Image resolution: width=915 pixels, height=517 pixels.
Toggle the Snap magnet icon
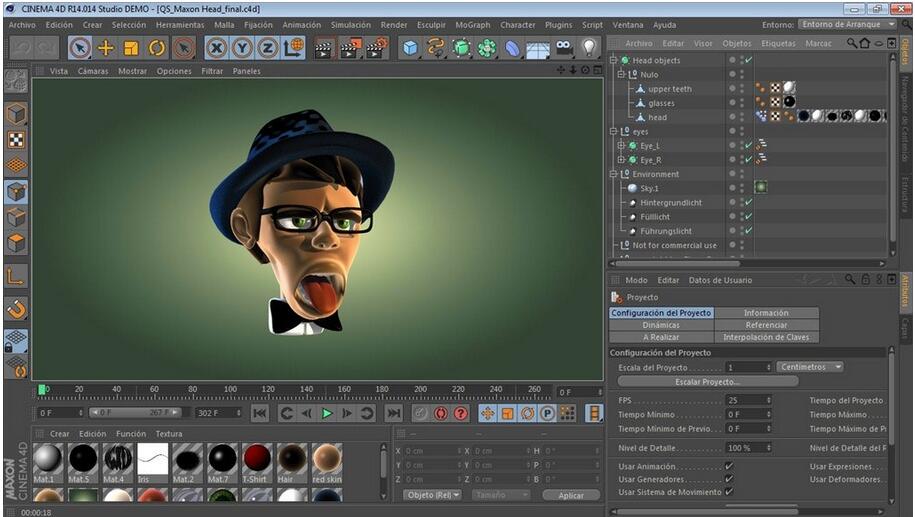click(16, 309)
